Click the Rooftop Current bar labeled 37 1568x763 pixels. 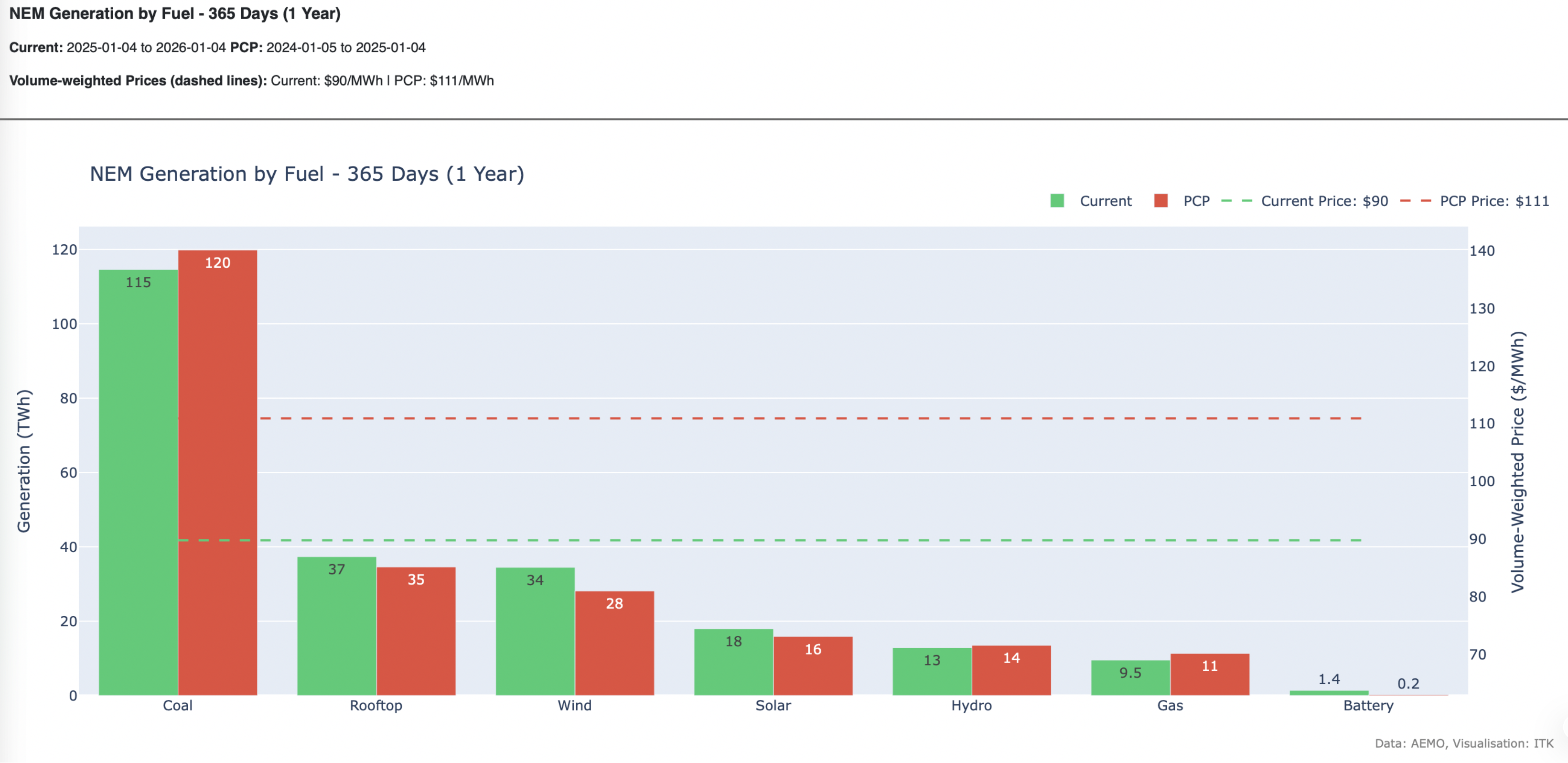[337, 625]
